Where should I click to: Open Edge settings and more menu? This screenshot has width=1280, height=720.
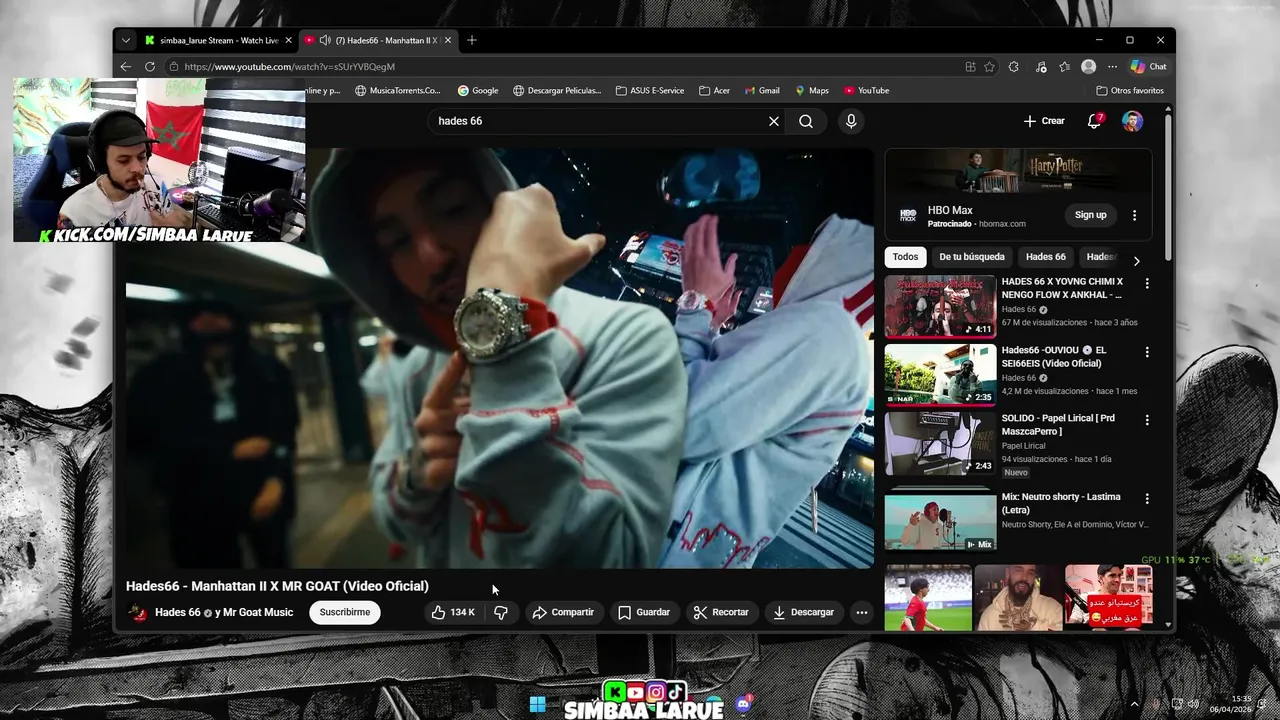[1112, 66]
